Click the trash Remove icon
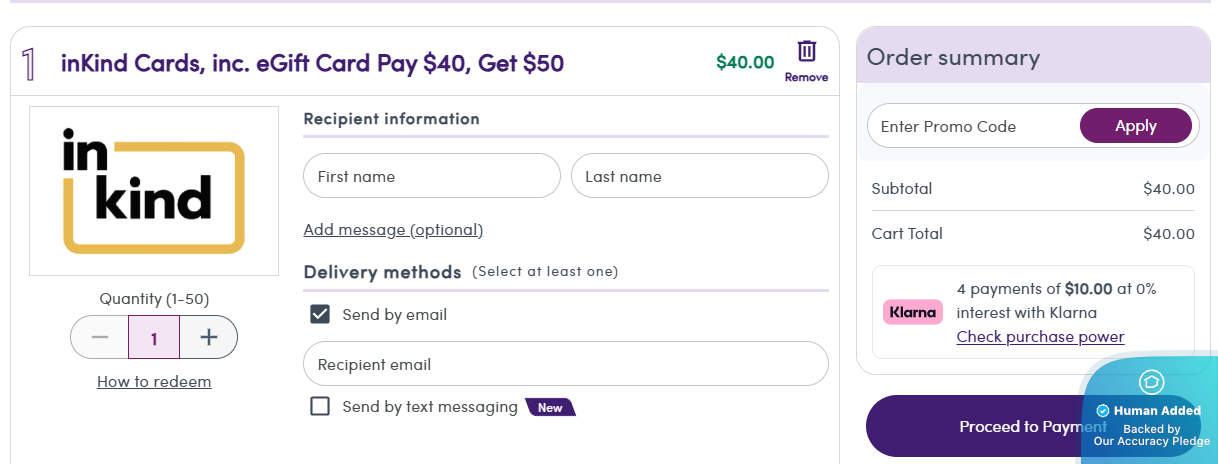This screenshot has width=1218, height=464. [806, 52]
